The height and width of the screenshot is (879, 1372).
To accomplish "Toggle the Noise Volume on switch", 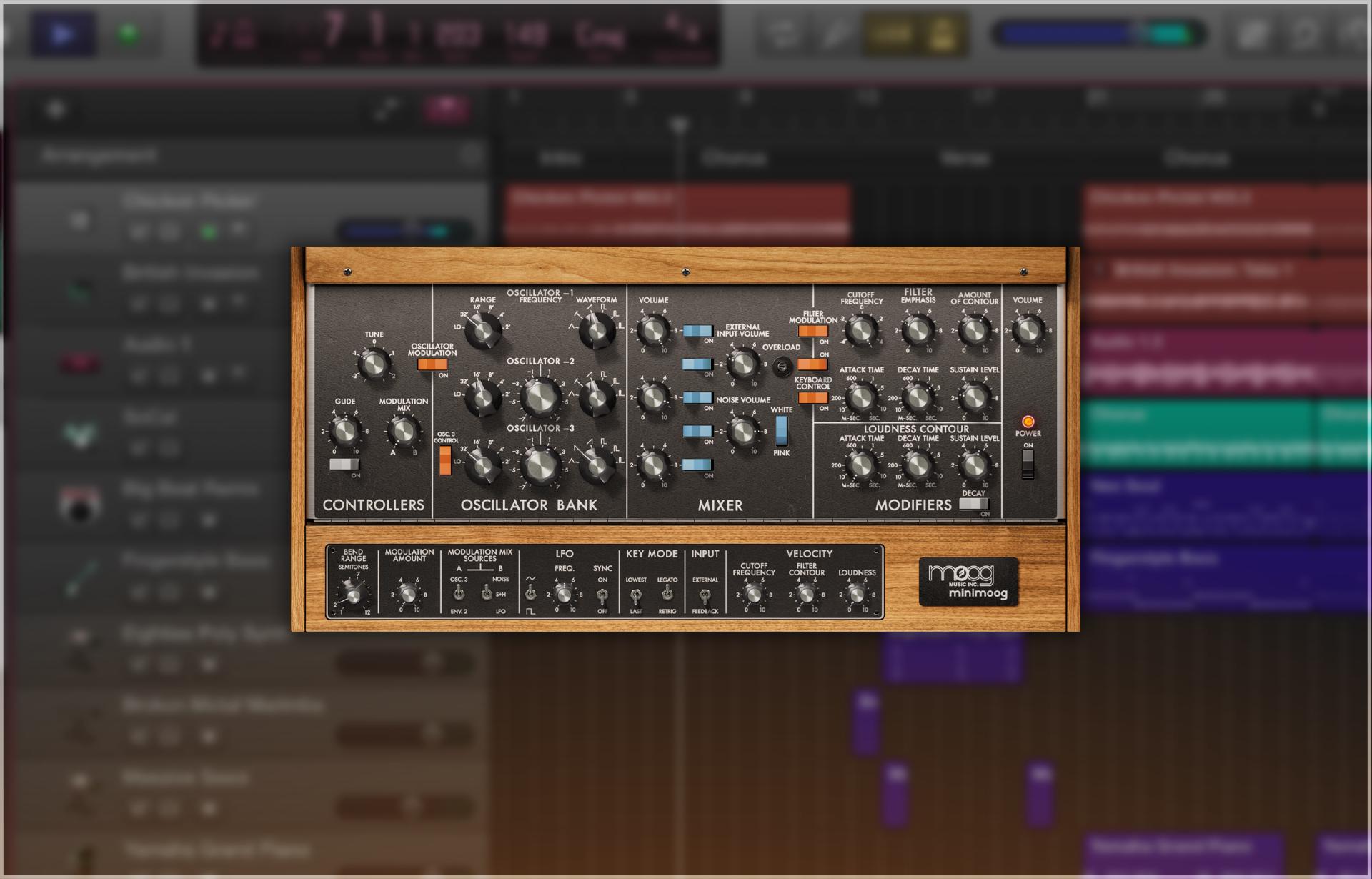I will pos(697,431).
